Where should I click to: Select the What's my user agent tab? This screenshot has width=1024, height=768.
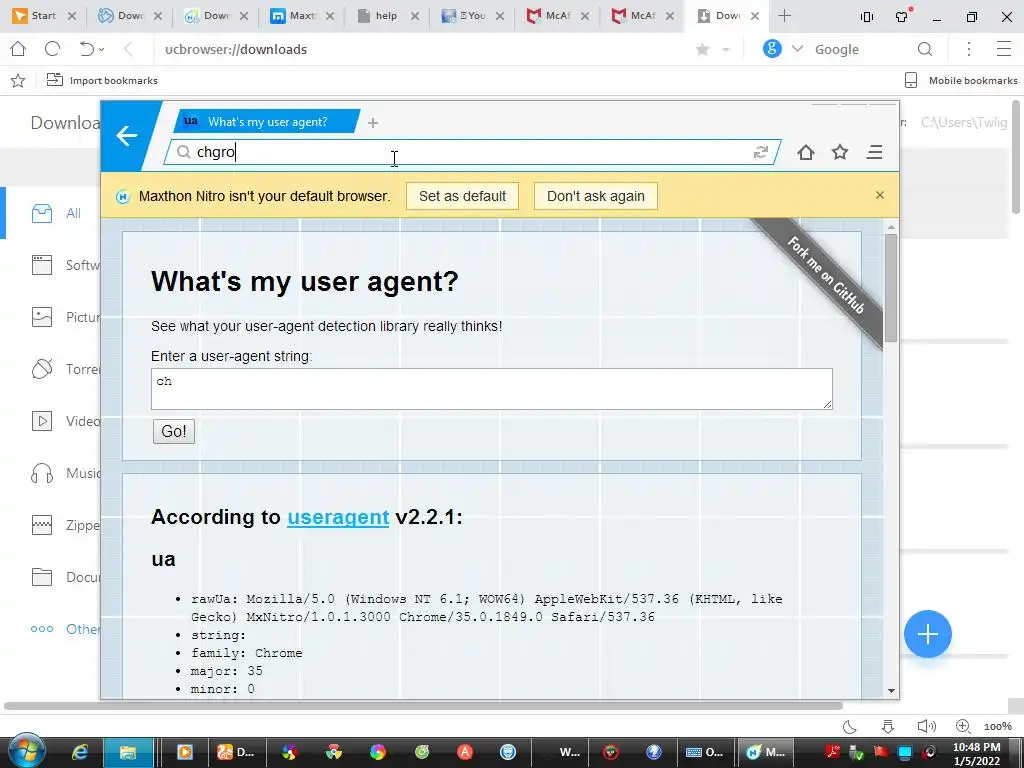pyautogui.click(x=266, y=121)
